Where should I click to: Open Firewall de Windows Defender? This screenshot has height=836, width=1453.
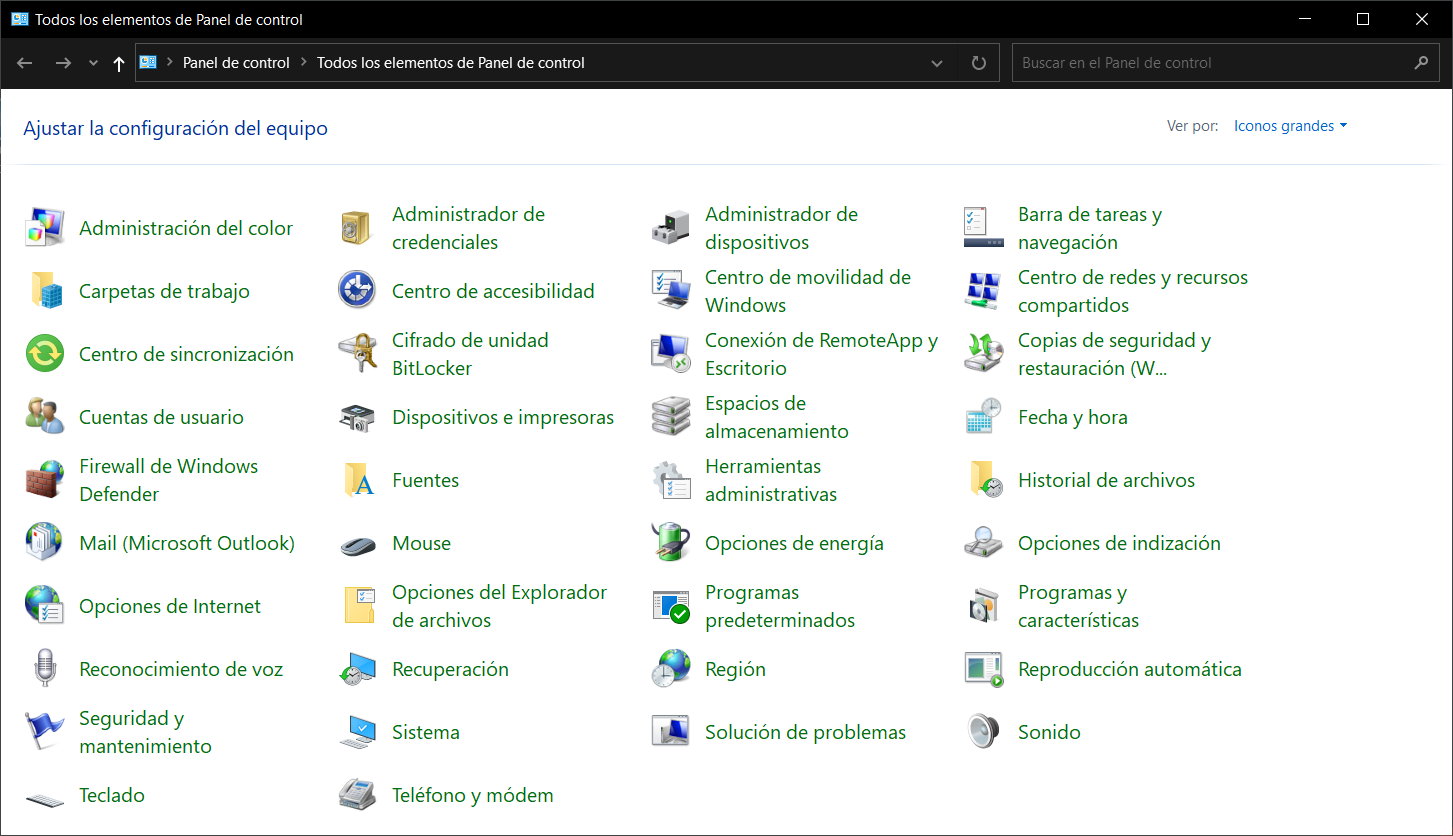click(167, 480)
